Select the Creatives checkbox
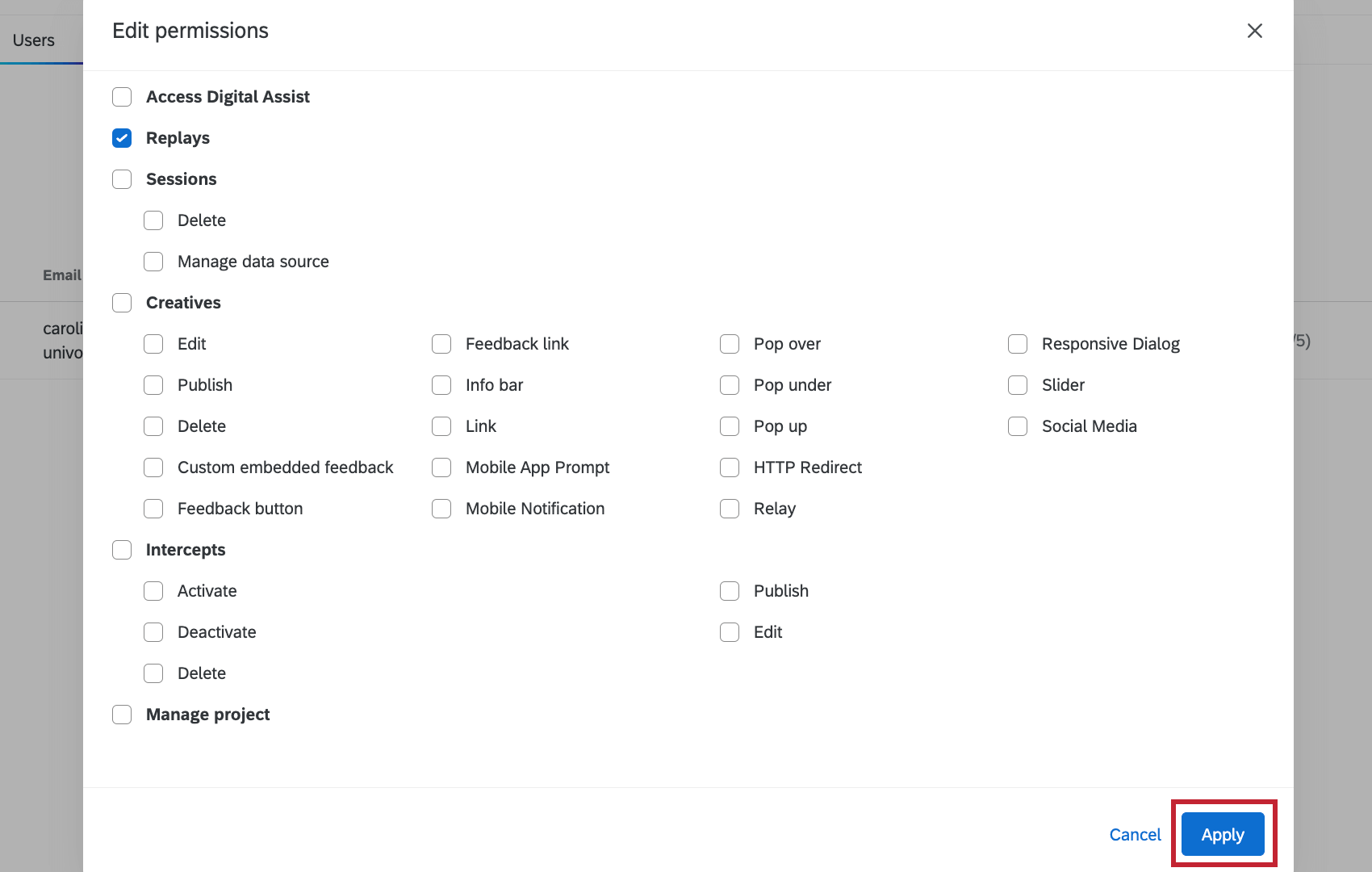1372x872 pixels. (x=122, y=303)
